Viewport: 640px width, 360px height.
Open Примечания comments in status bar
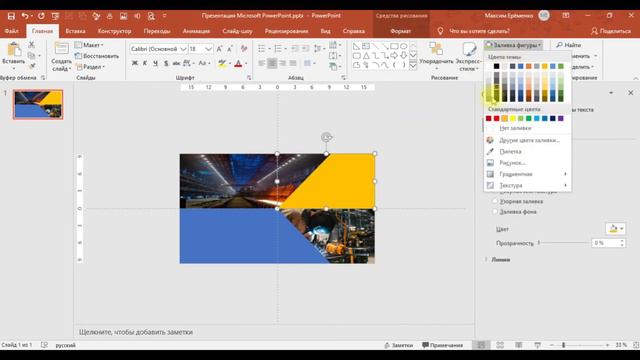pyautogui.click(x=442, y=345)
